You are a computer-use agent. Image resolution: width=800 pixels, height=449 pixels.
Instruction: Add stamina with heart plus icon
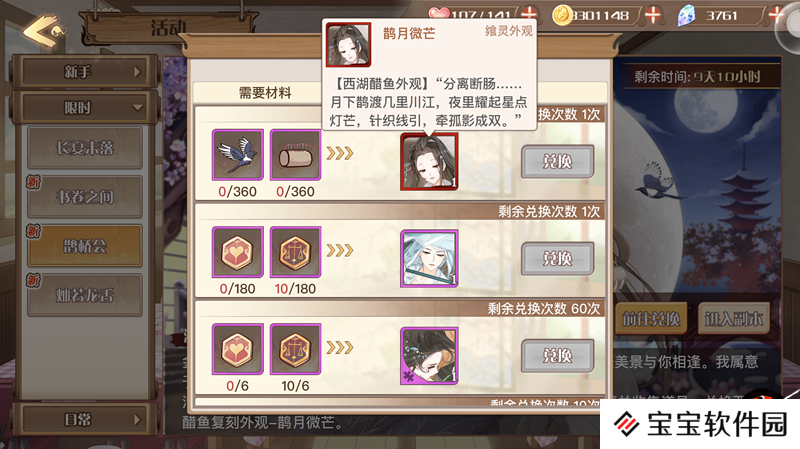530,15
